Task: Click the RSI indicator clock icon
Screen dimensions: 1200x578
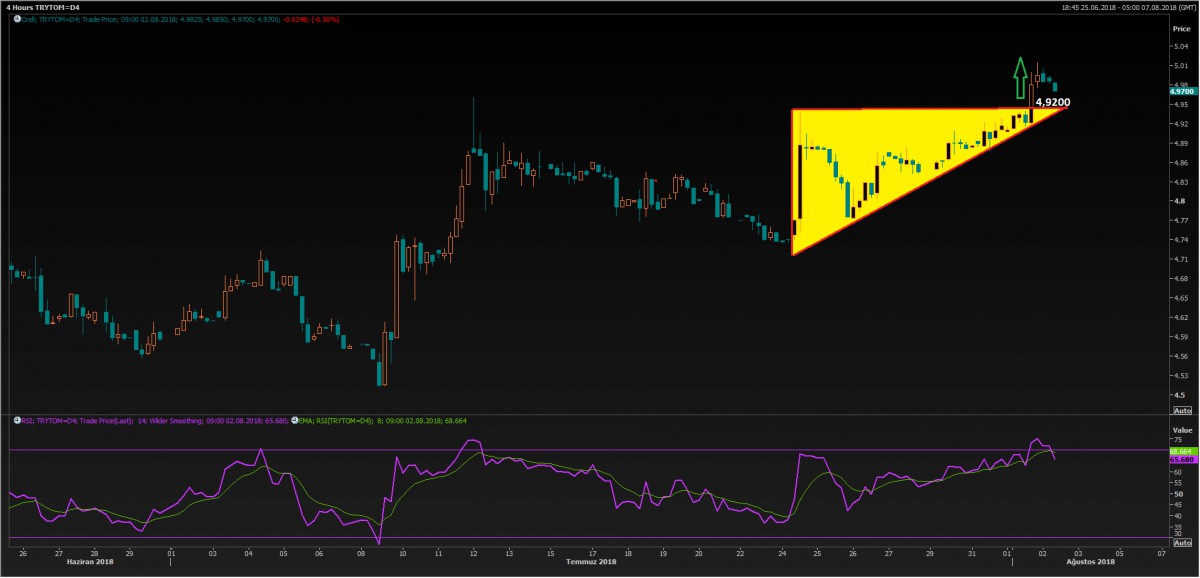Action: tap(15, 420)
